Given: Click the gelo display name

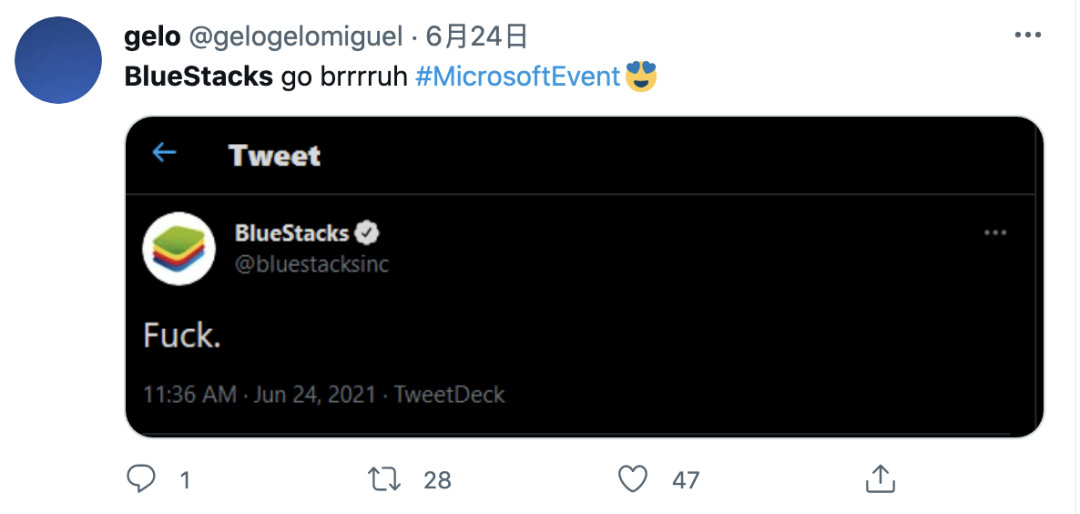Looking at the screenshot, I should [x=152, y=37].
